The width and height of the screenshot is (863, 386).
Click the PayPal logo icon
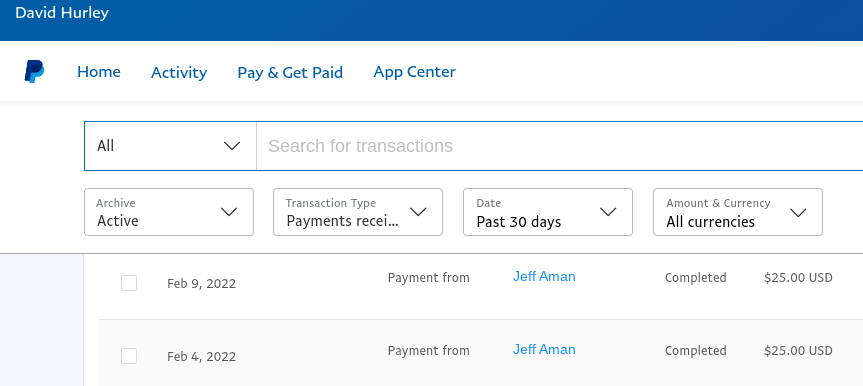click(34, 72)
